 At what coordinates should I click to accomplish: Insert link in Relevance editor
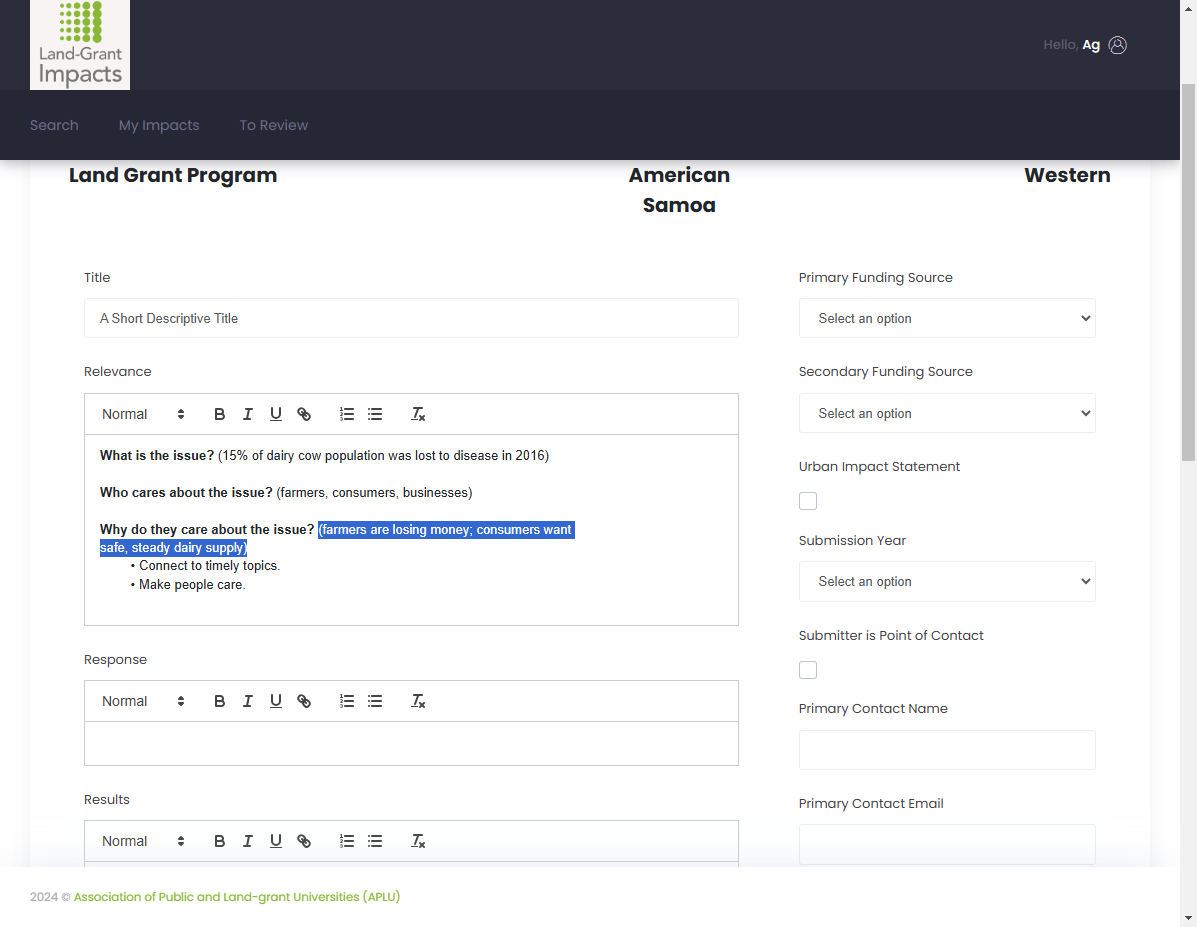pos(304,414)
